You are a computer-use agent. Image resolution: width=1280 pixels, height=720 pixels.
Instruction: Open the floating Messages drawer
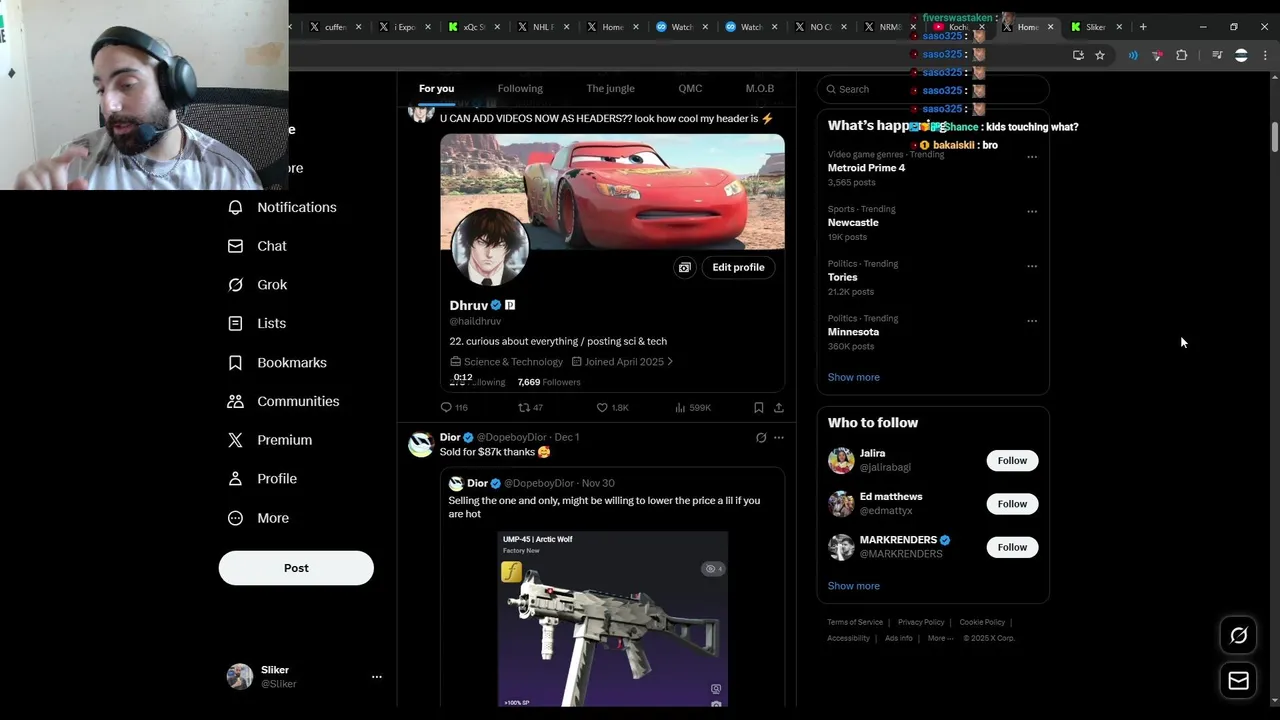(1238, 681)
